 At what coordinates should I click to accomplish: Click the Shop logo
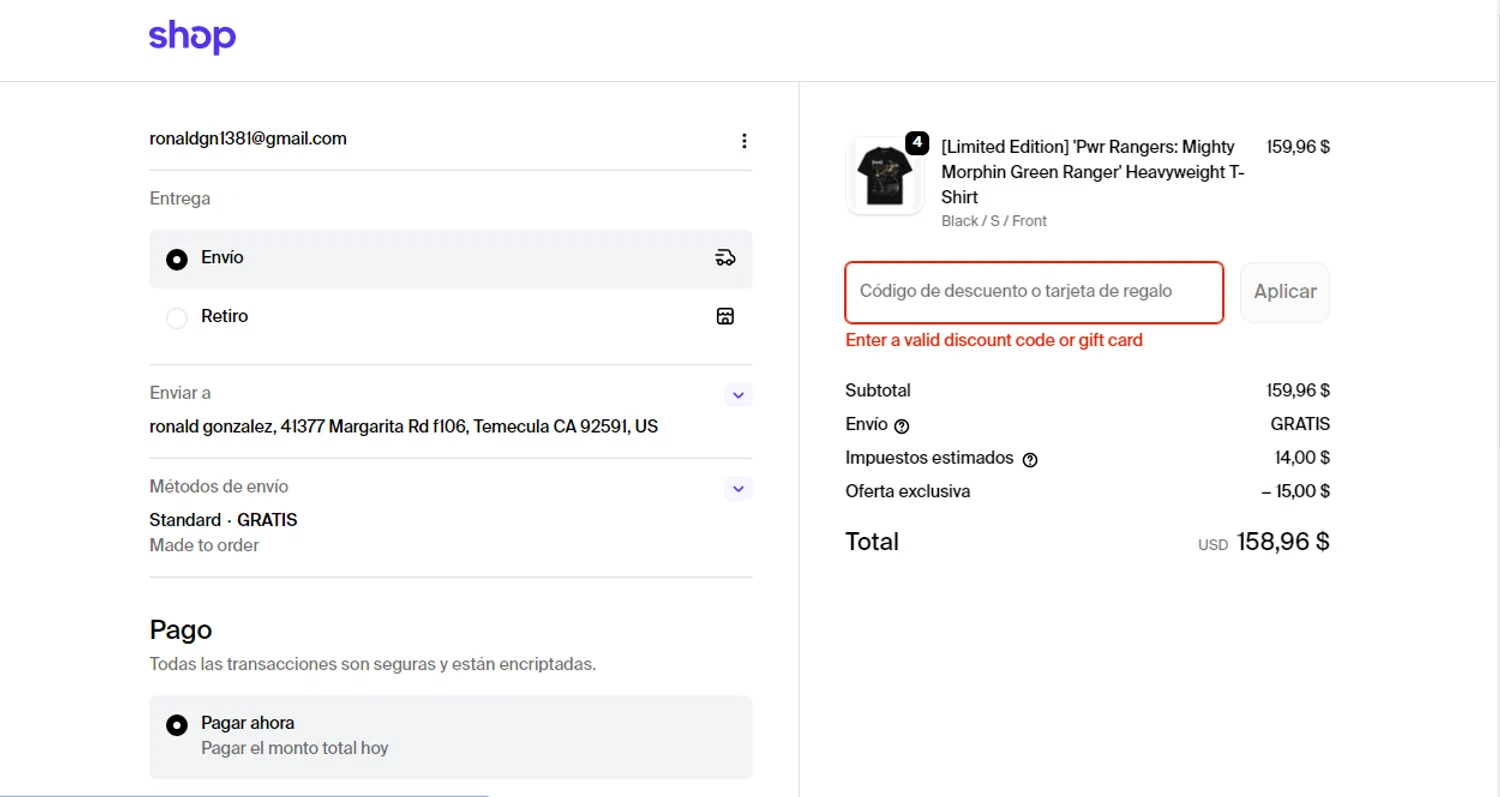pos(192,37)
